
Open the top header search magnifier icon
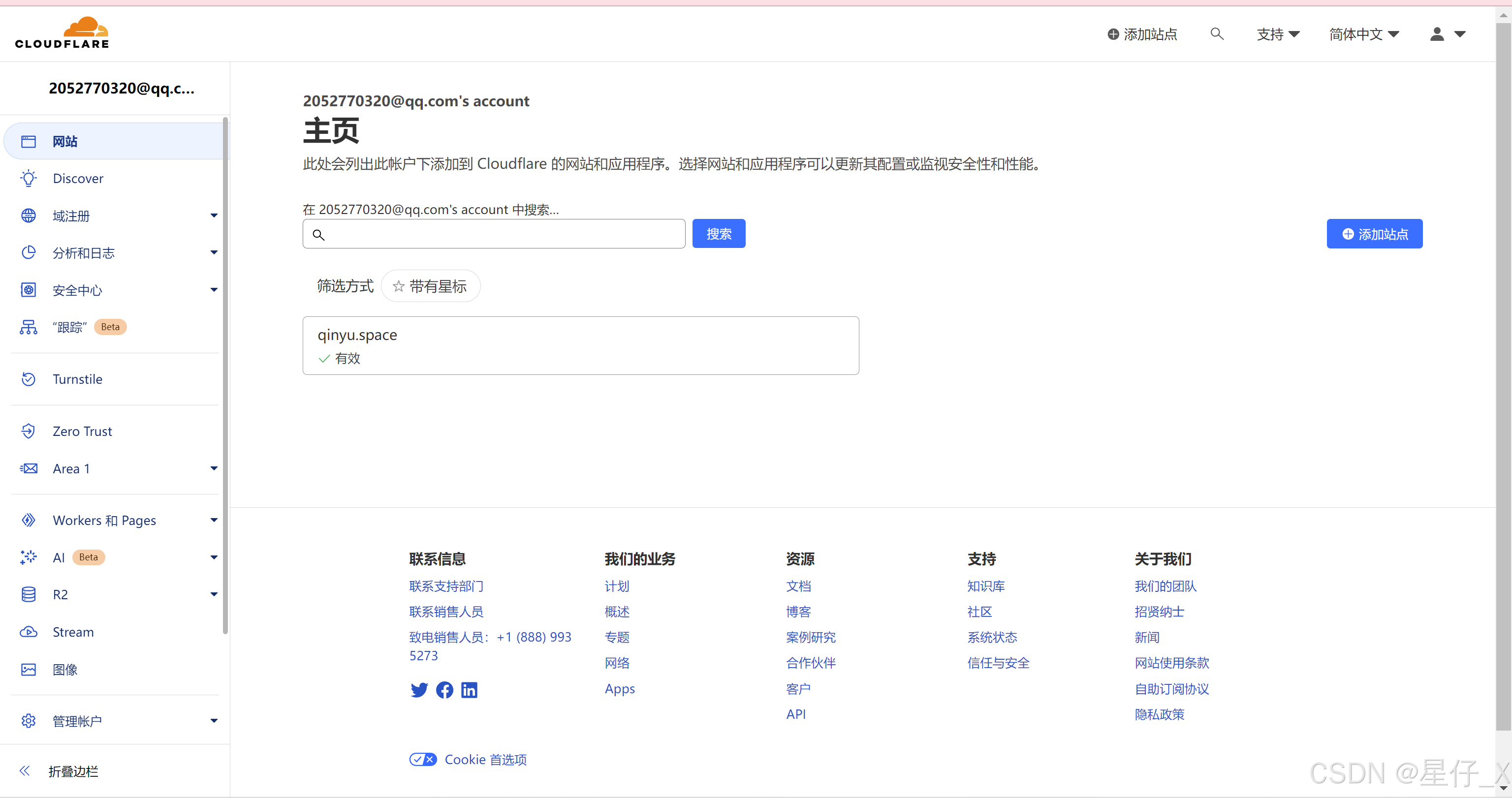(1217, 34)
